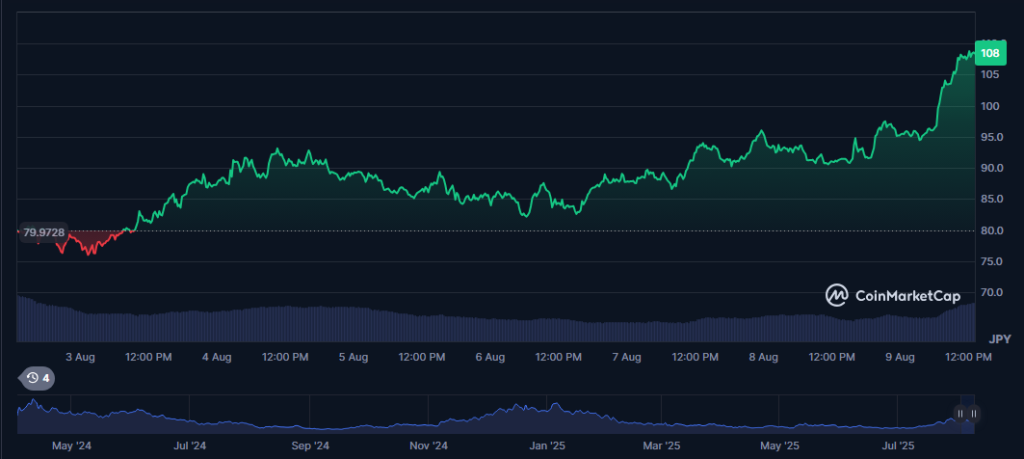Jump navigator to May '24

[71, 446]
